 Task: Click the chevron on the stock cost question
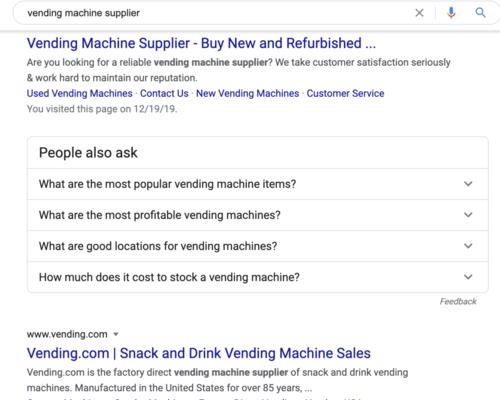468,277
